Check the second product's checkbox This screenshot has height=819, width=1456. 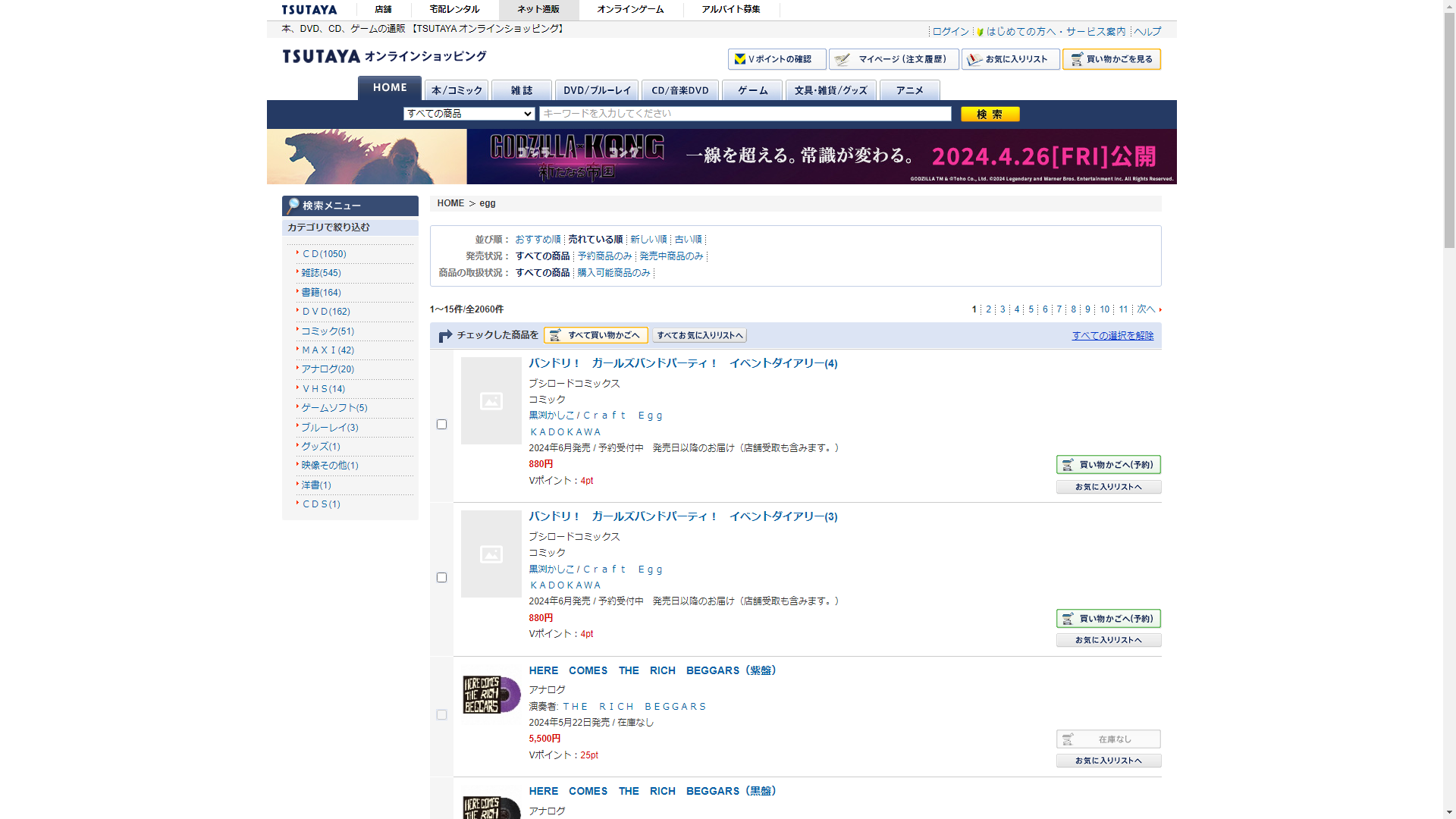[441, 578]
